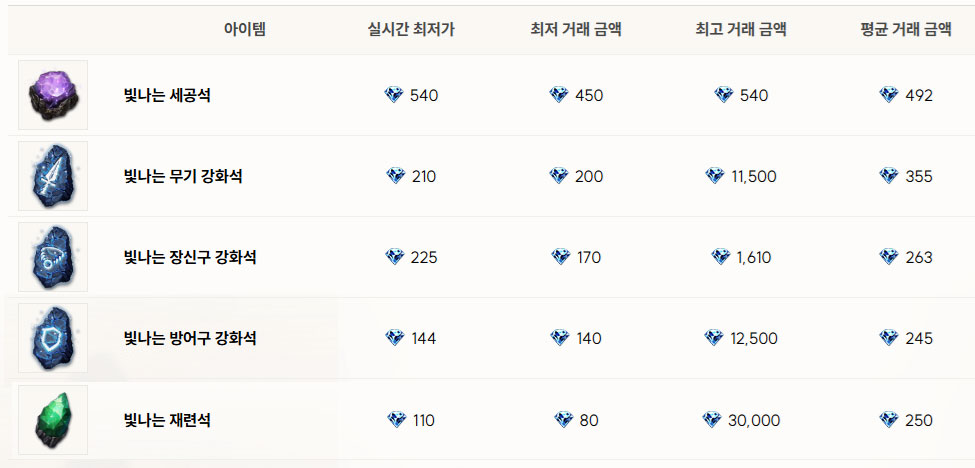Click the diamond icon beside 11,500

coord(714,176)
